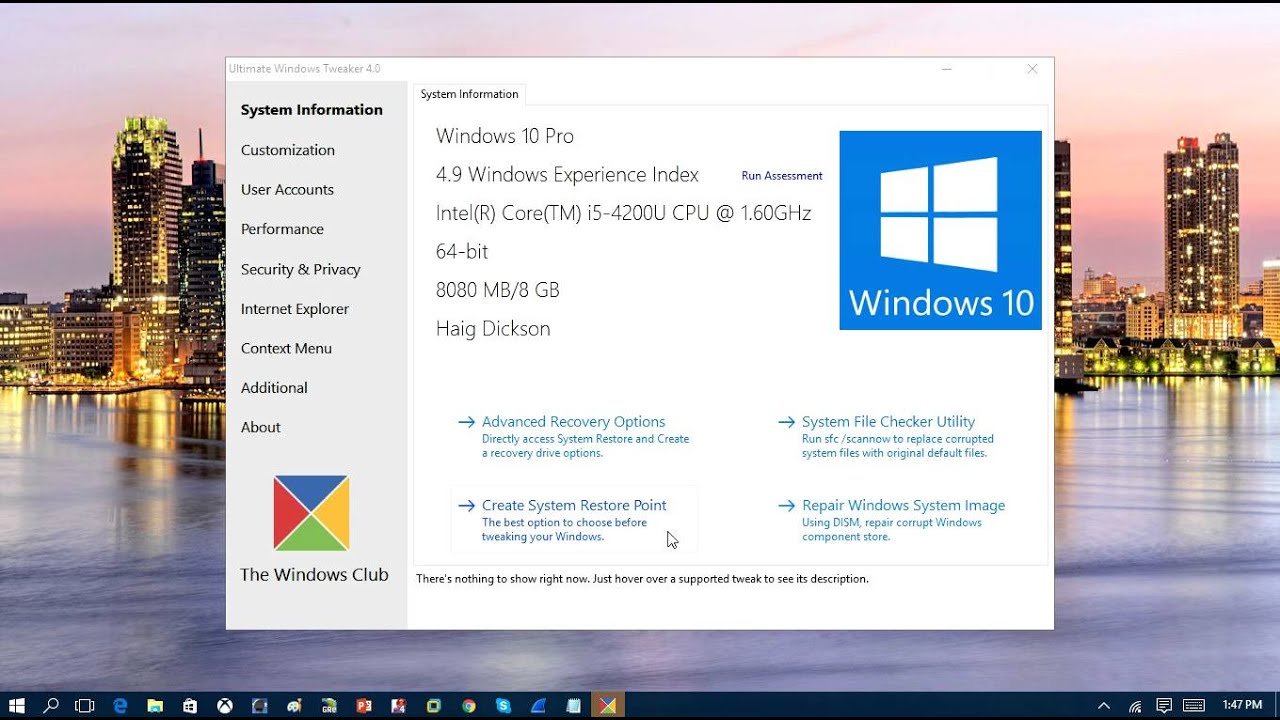
Task: Launch System File Checker Utility
Action: pyautogui.click(x=888, y=436)
